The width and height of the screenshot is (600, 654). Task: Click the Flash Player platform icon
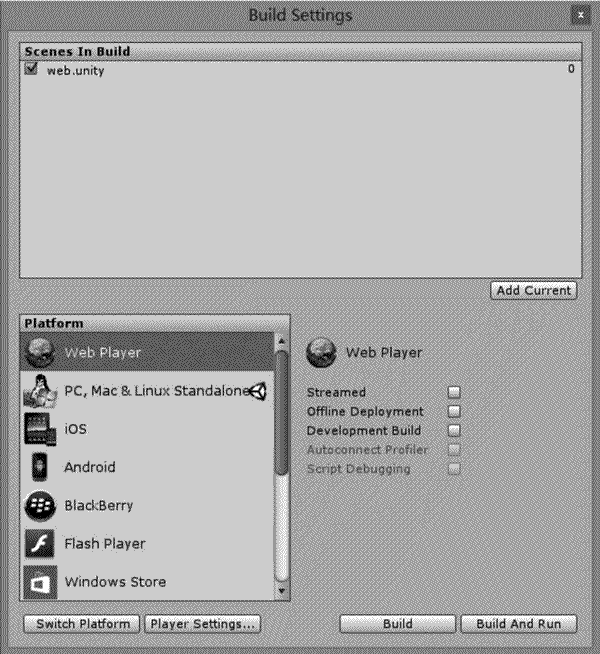(39, 543)
